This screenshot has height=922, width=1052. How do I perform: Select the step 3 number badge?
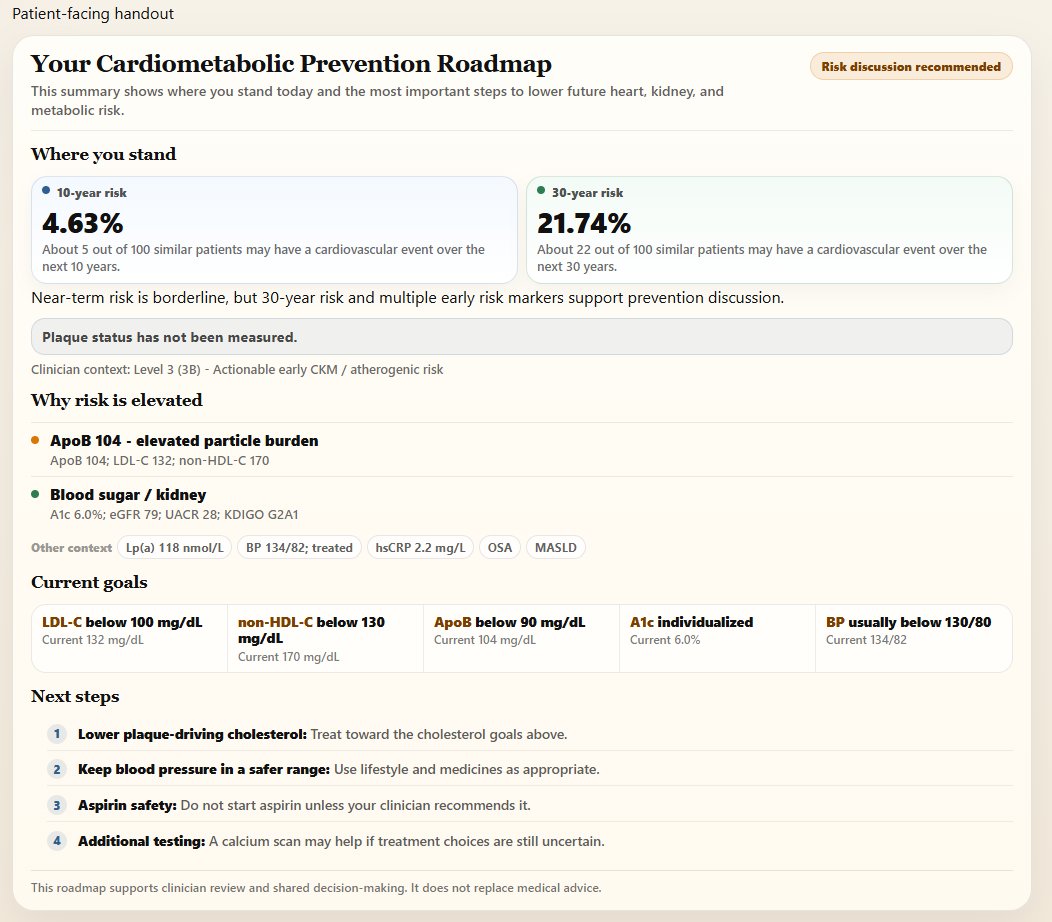(57, 805)
